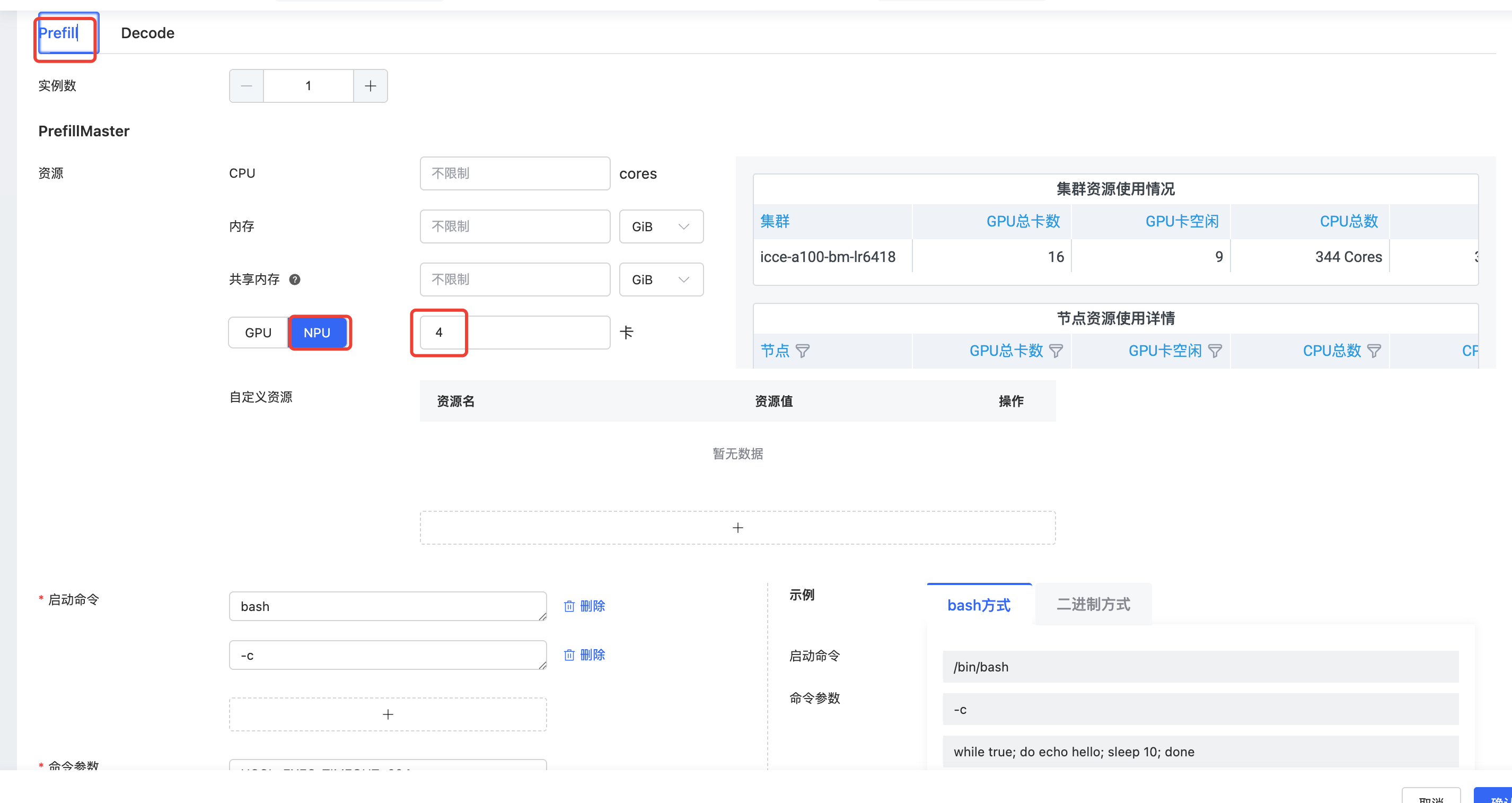The width and height of the screenshot is (1512, 803).
Task: Click the shared memory help question icon
Action: pyautogui.click(x=295, y=280)
